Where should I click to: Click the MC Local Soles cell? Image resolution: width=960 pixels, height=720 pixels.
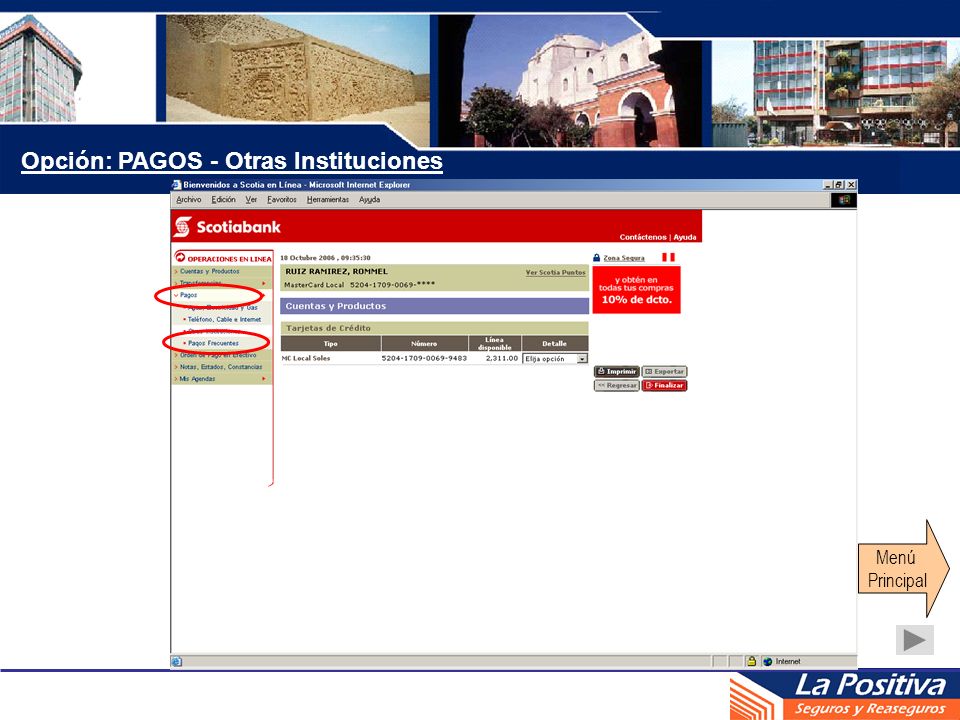[306, 358]
